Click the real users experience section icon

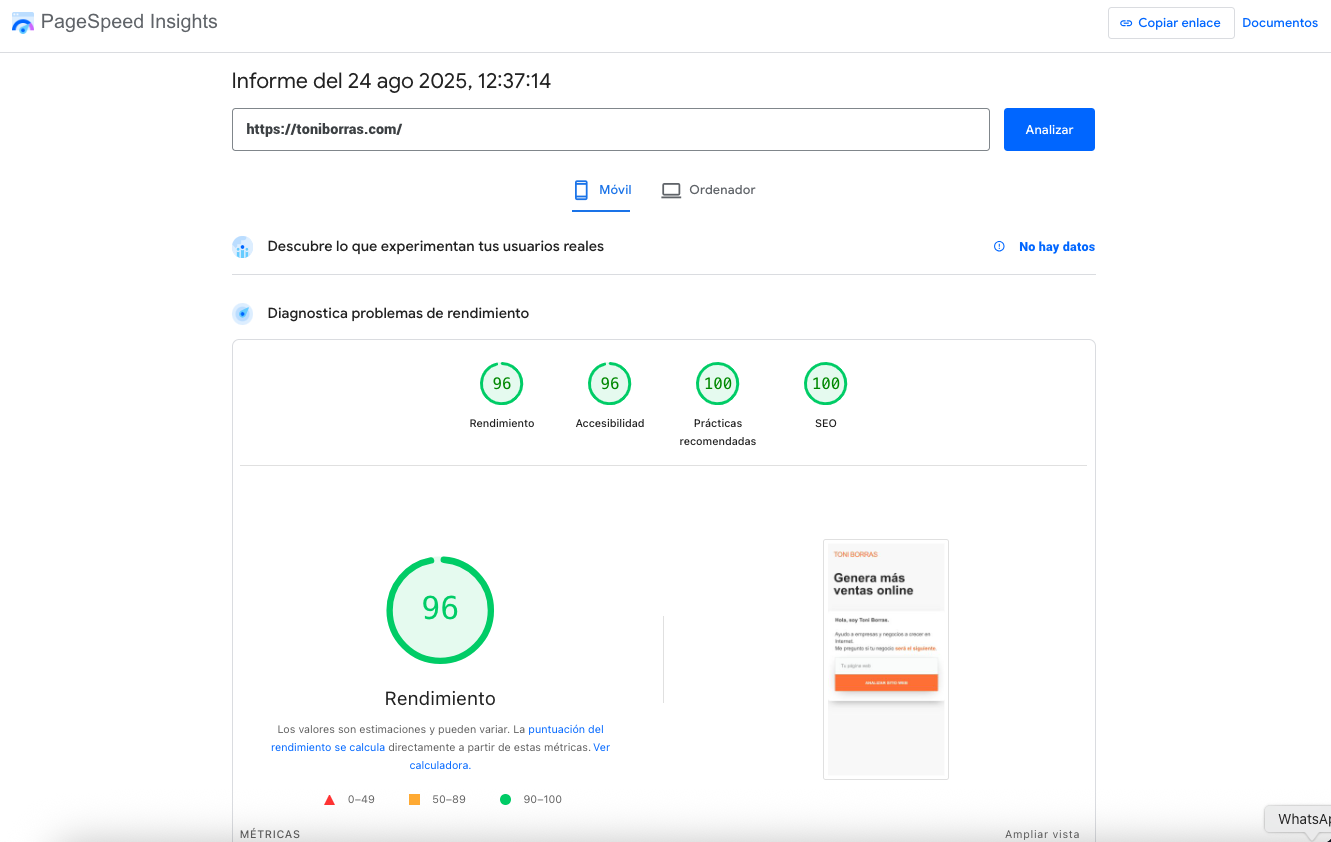click(242, 247)
